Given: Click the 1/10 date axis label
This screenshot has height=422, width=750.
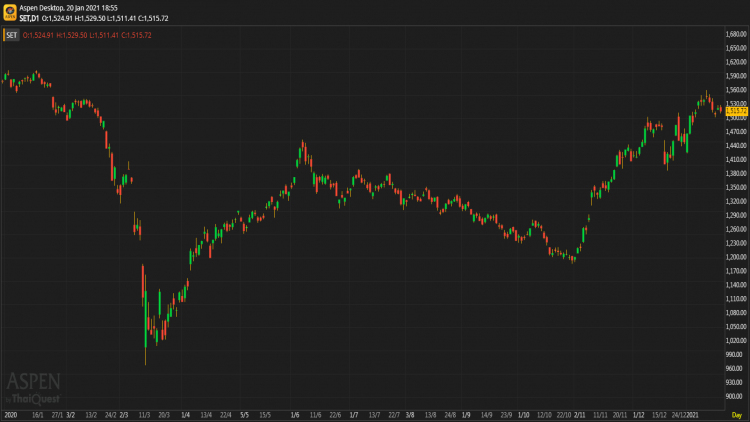Looking at the screenshot, I should 524,415.
